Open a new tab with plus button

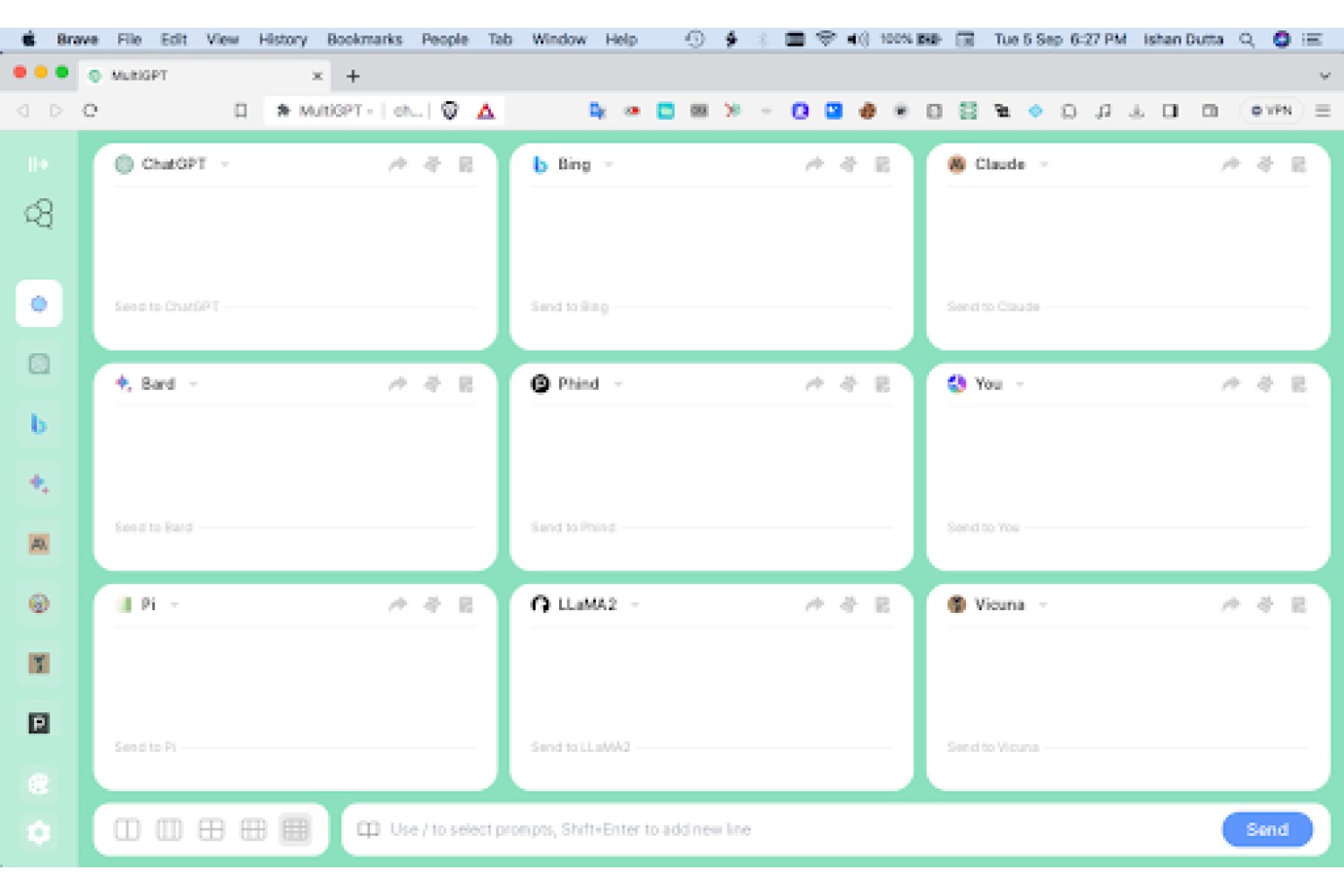click(x=353, y=76)
